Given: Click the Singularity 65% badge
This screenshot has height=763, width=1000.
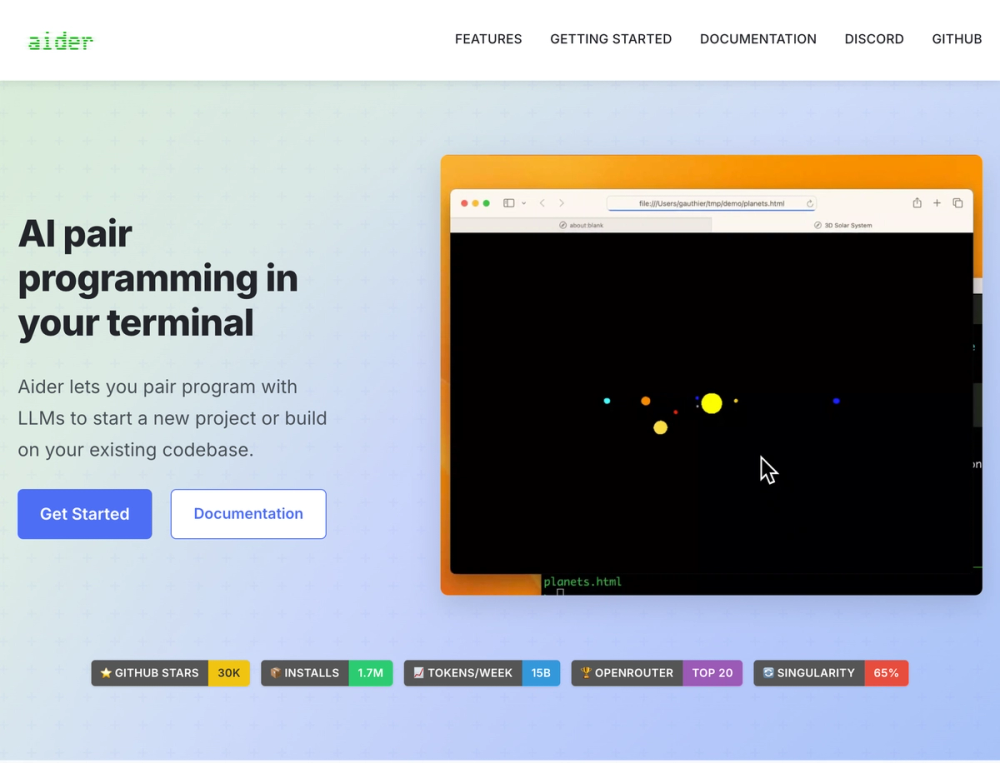Looking at the screenshot, I should point(830,672).
